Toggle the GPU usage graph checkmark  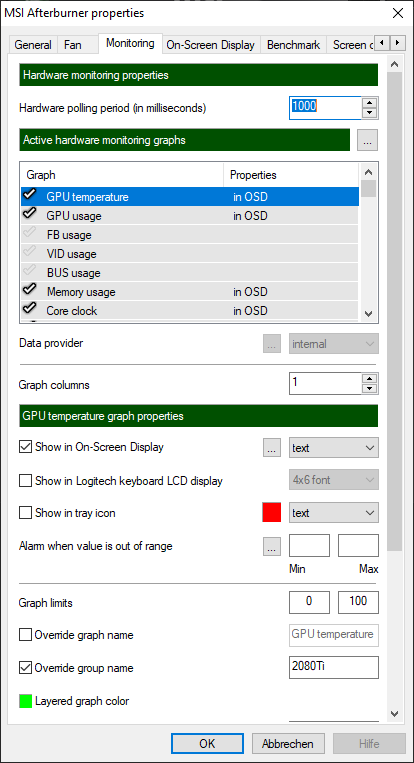[x=30, y=214]
